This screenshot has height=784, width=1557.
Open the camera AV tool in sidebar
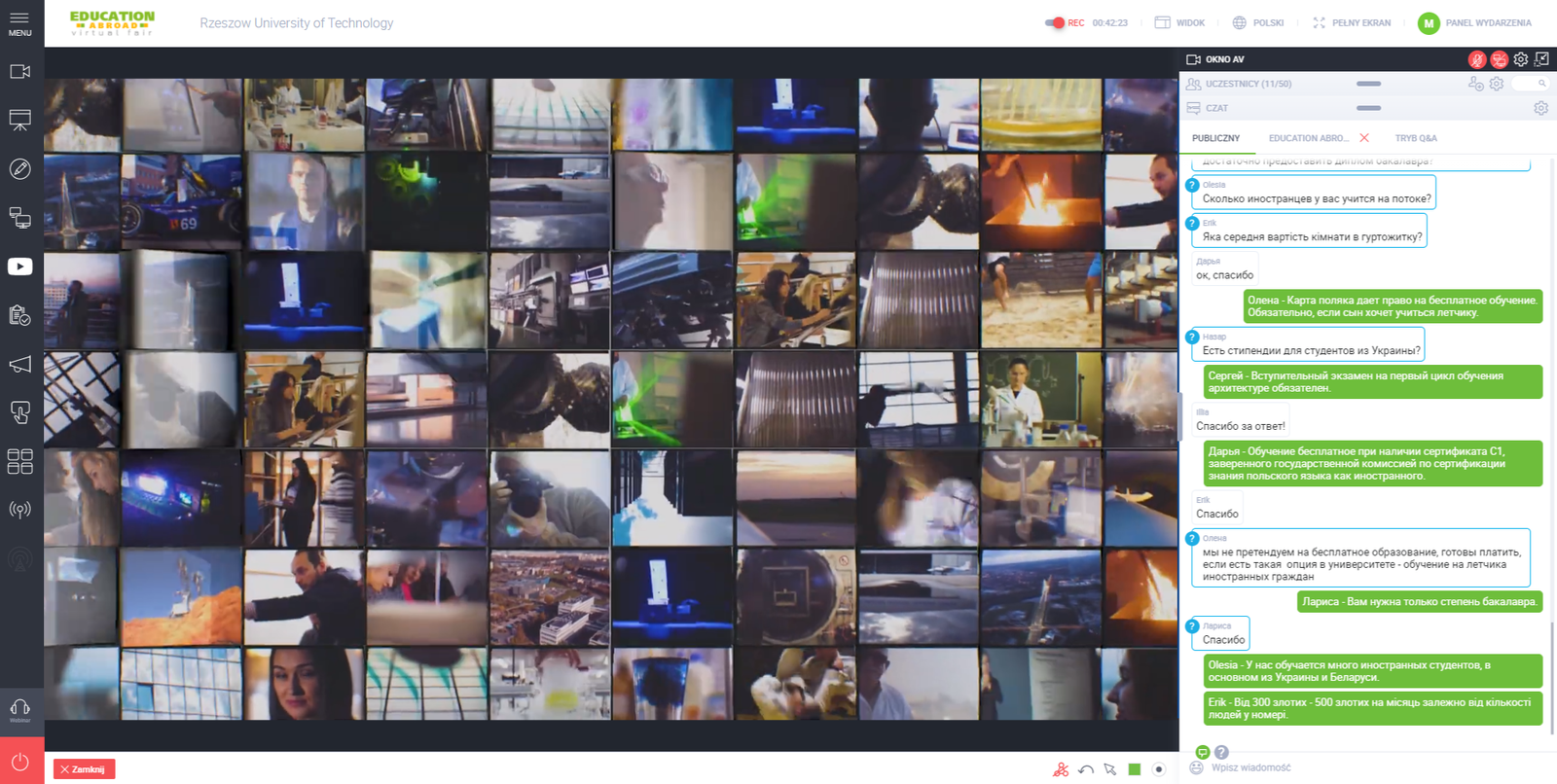tap(19, 72)
